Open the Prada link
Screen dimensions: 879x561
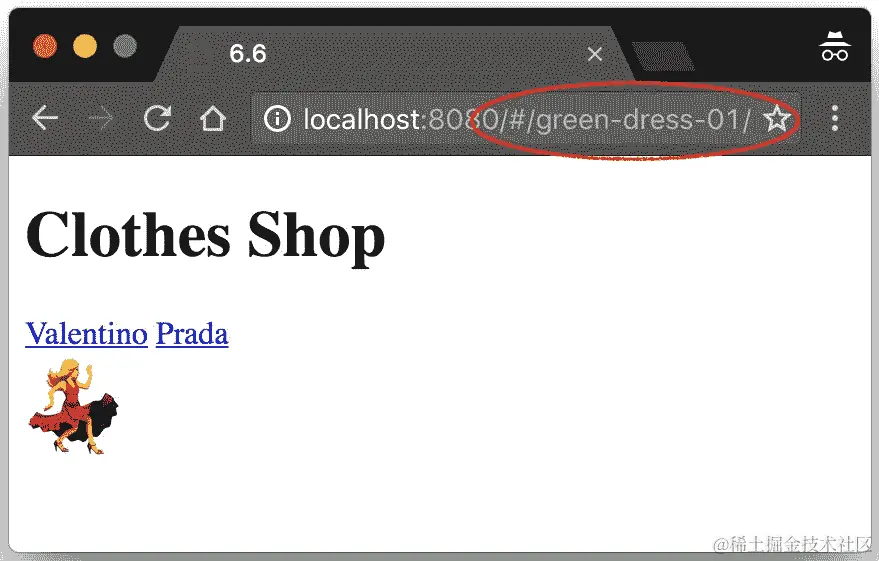pyautogui.click(x=192, y=334)
